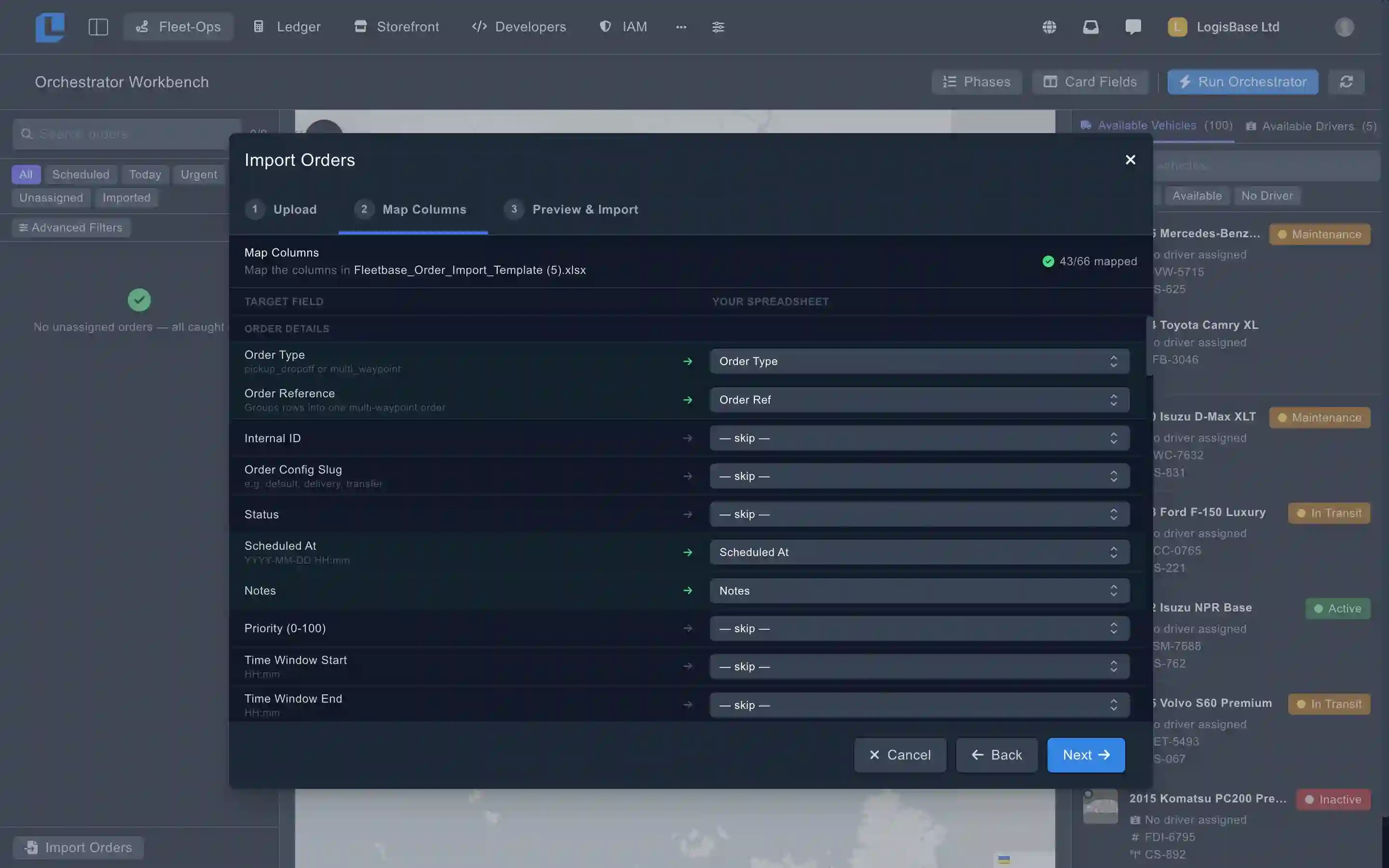This screenshot has width=1389, height=868.
Task: Select the Unassigned orders filter
Action: [51, 198]
